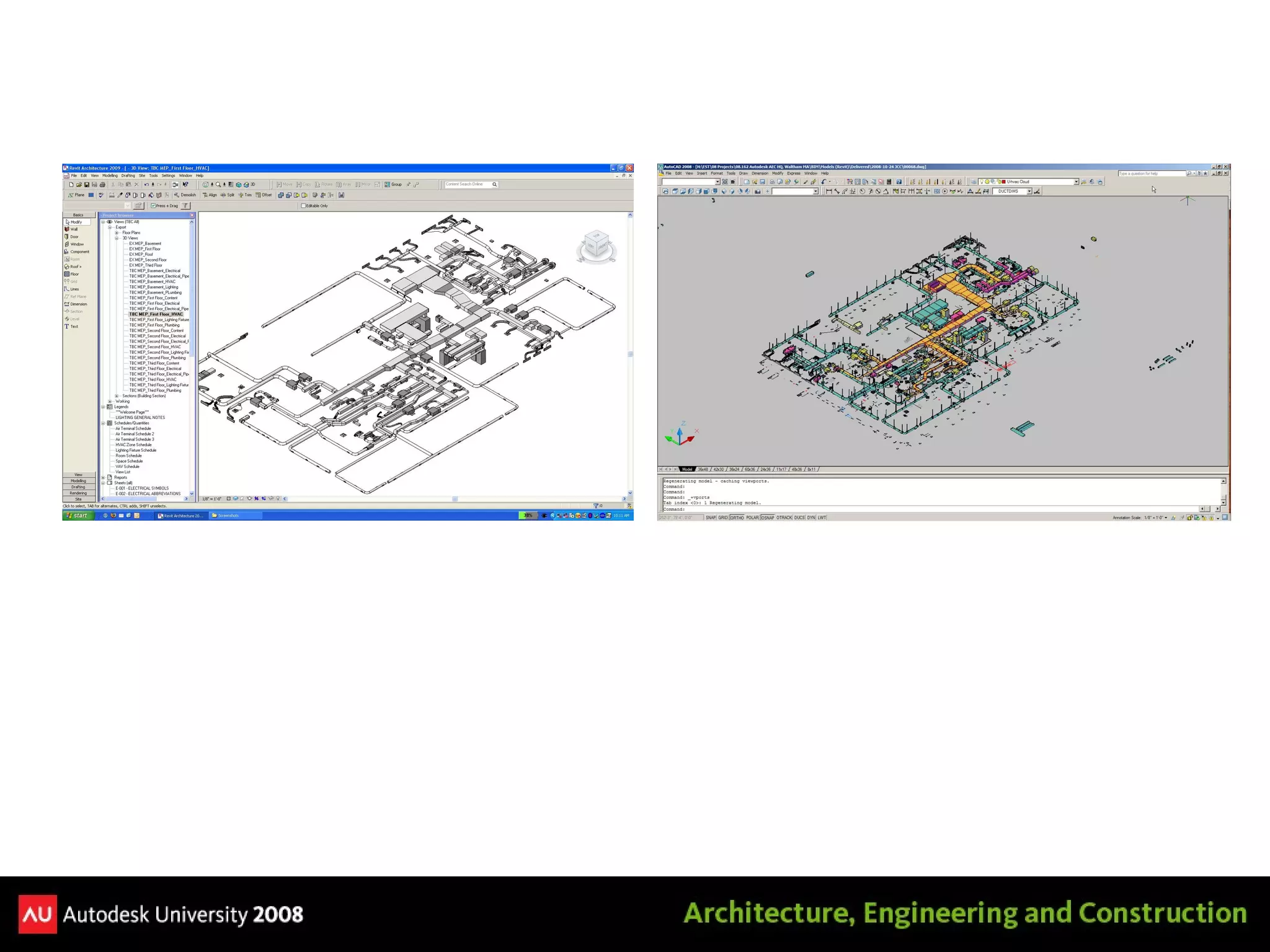Toggle ORTHO mode in AutoCAD status bar

pyautogui.click(x=737, y=518)
